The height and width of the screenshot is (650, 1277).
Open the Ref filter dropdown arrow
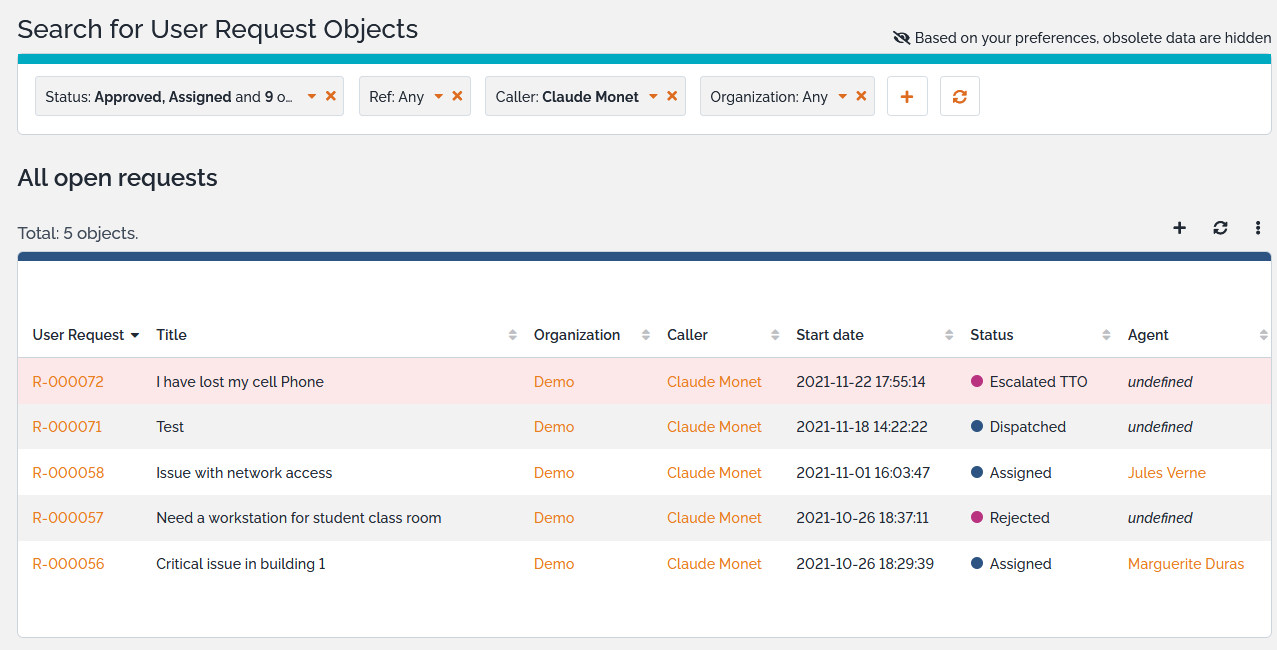pos(438,97)
